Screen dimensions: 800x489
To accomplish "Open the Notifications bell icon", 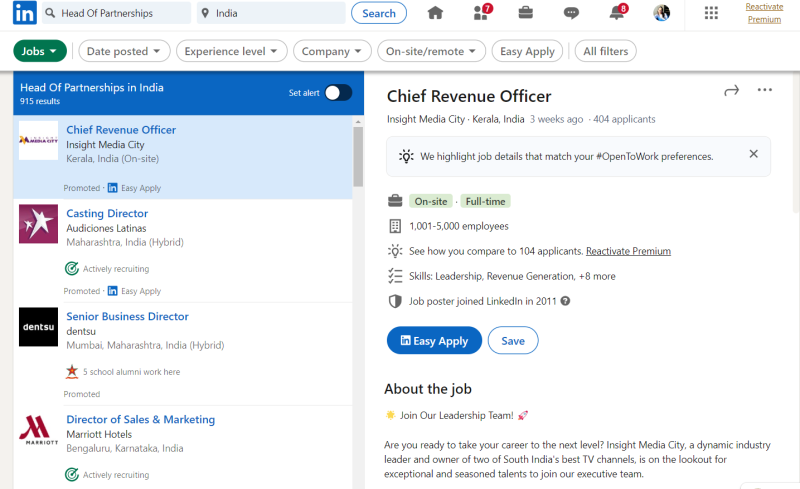I will (x=618, y=12).
